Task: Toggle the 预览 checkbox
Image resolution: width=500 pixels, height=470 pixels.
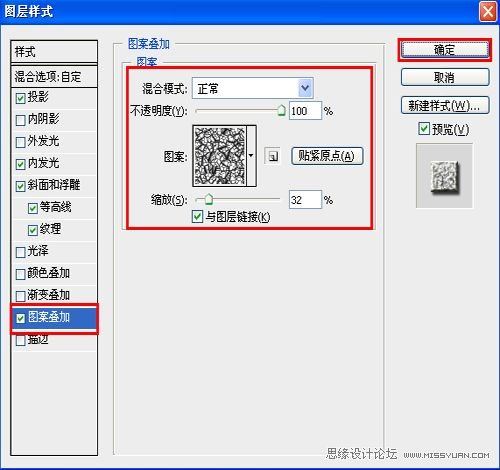Action: tap(424, 129)
